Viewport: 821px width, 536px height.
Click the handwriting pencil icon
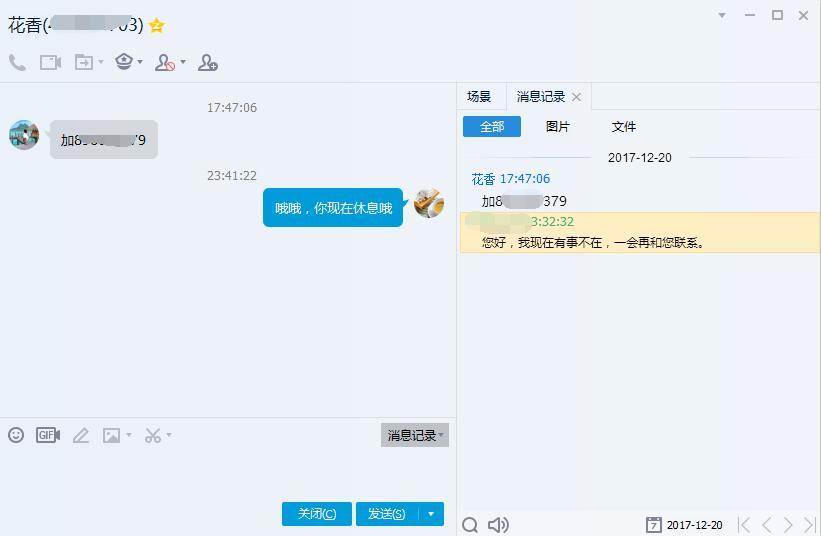point(81,435)
